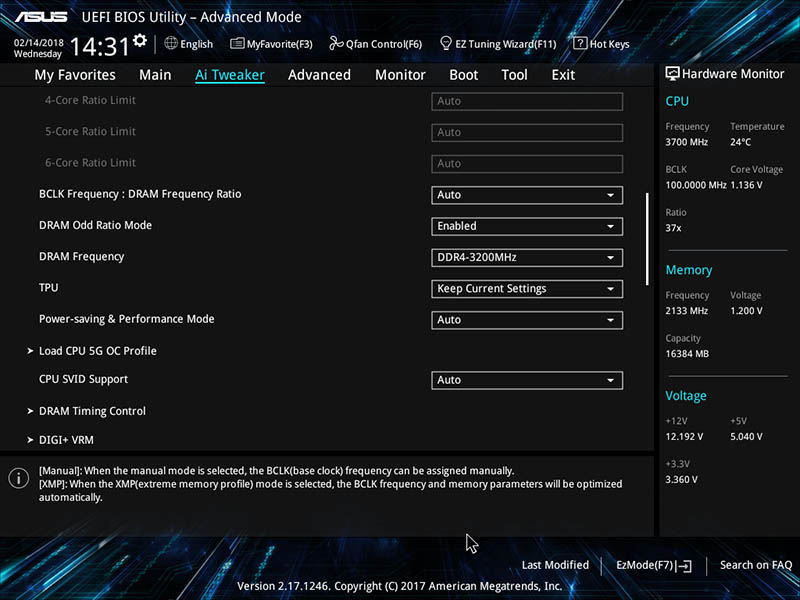Select the Ai Tweaker tab
This screenshot has height=600, width=800.
[x=230, y=75]
